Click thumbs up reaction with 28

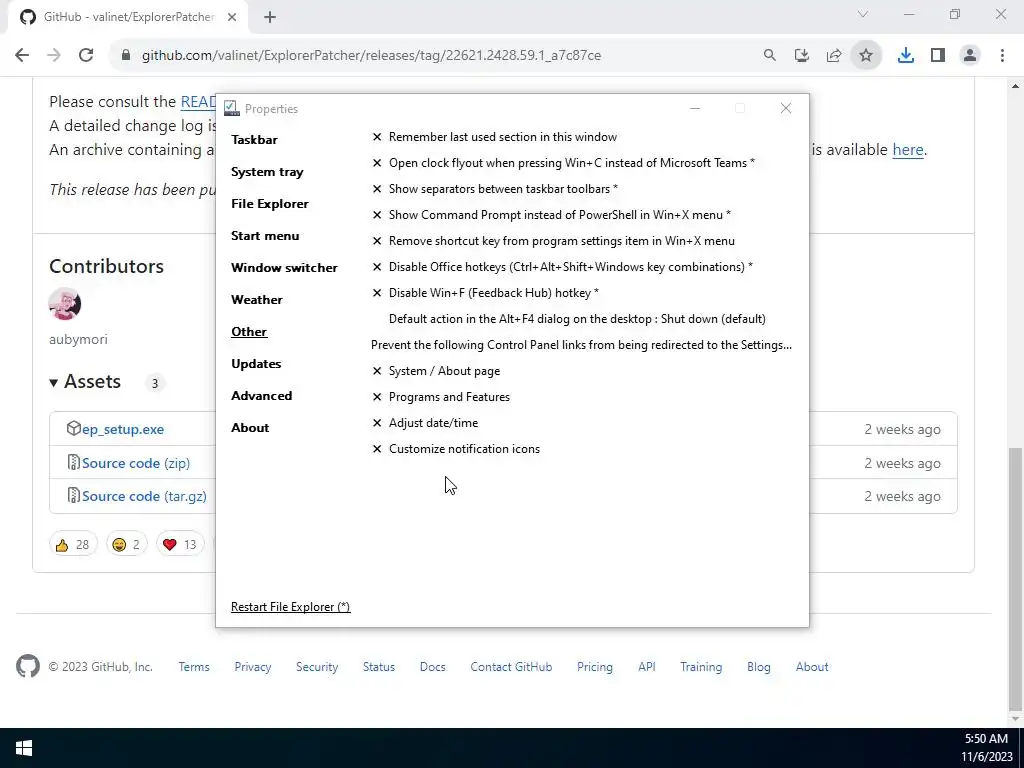72,544
